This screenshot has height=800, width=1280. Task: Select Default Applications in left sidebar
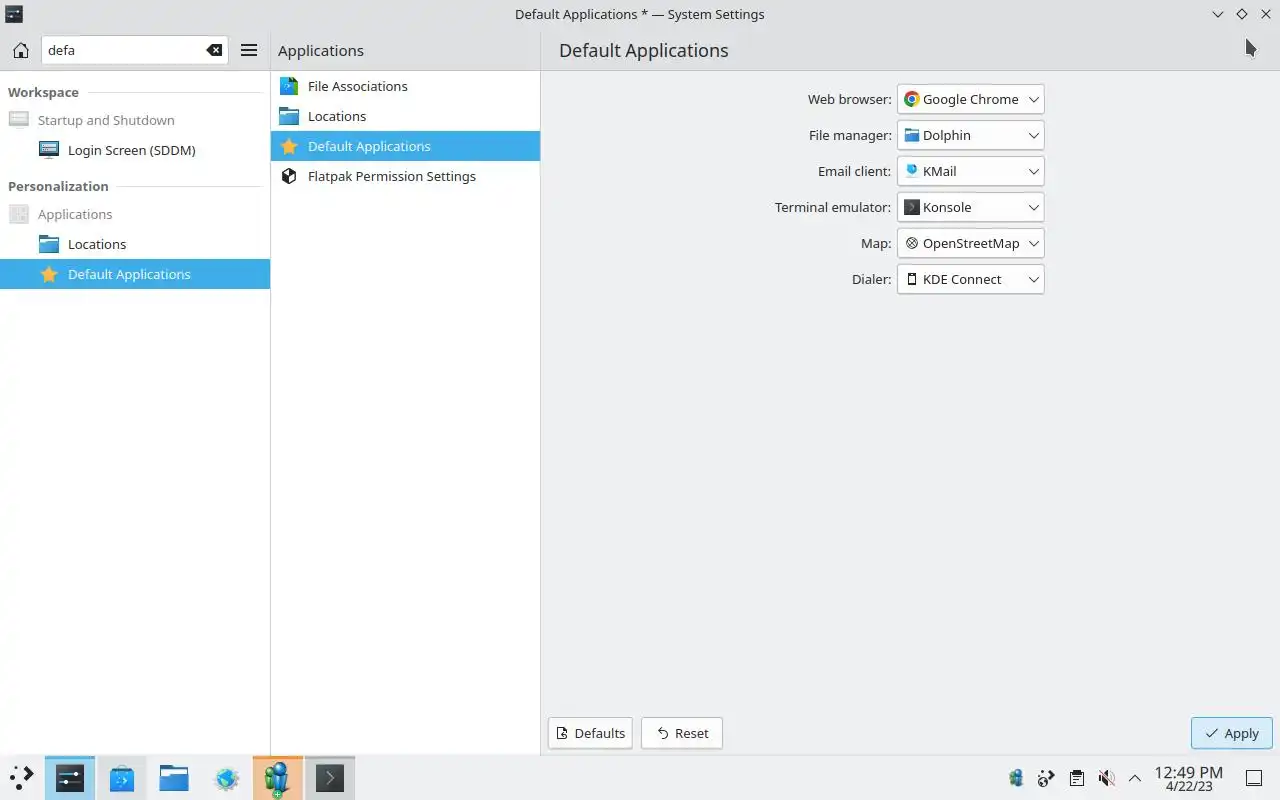click(x=135, y=274)
